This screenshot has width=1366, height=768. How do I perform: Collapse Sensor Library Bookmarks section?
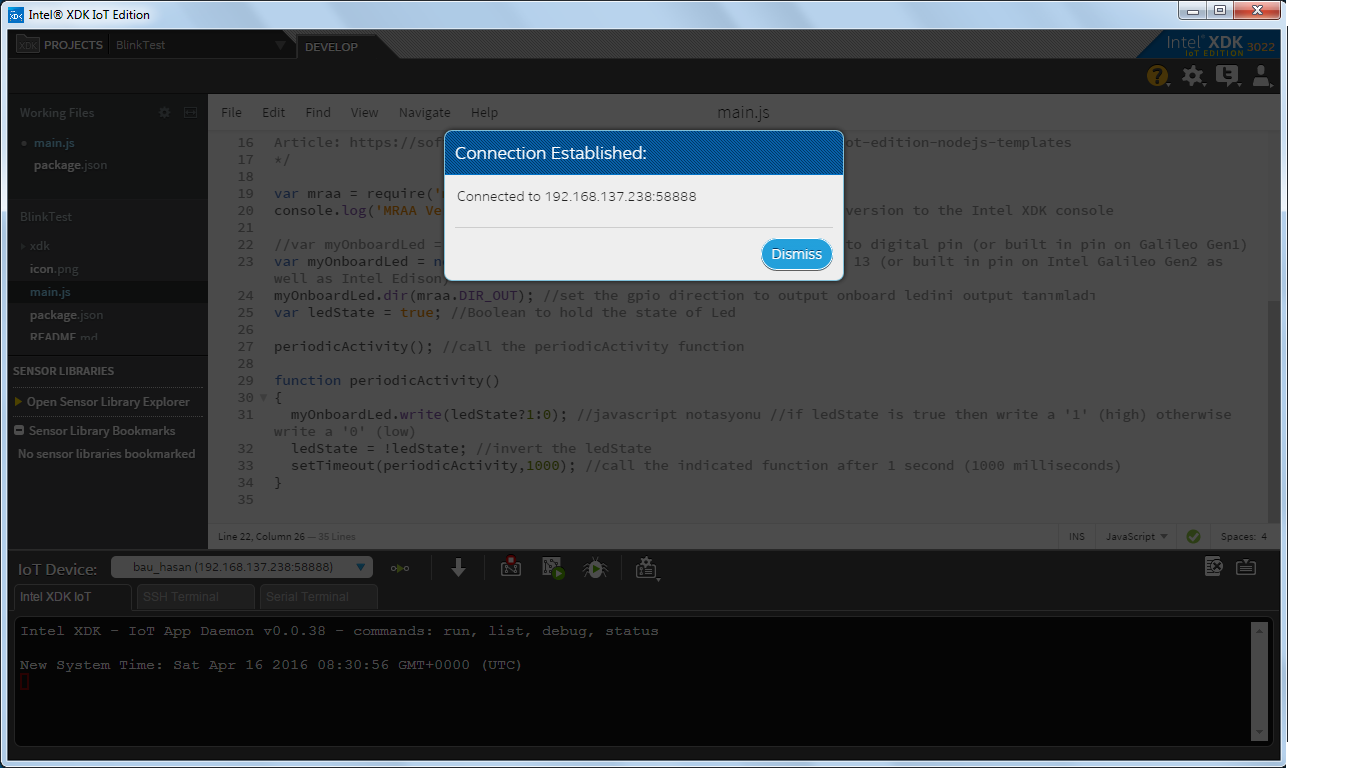19,431
